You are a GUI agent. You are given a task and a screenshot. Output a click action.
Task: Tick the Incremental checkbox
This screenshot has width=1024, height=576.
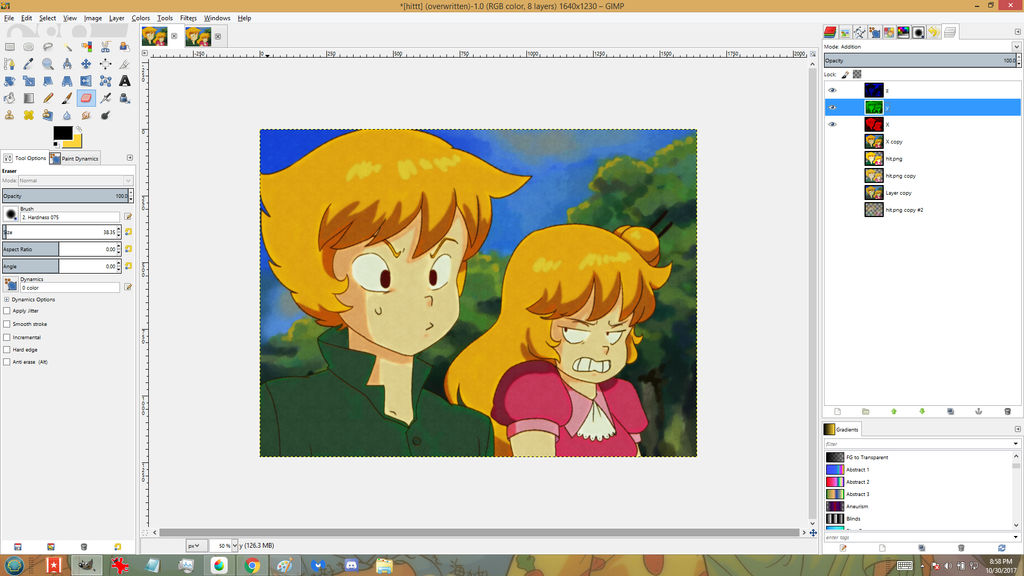8,337
